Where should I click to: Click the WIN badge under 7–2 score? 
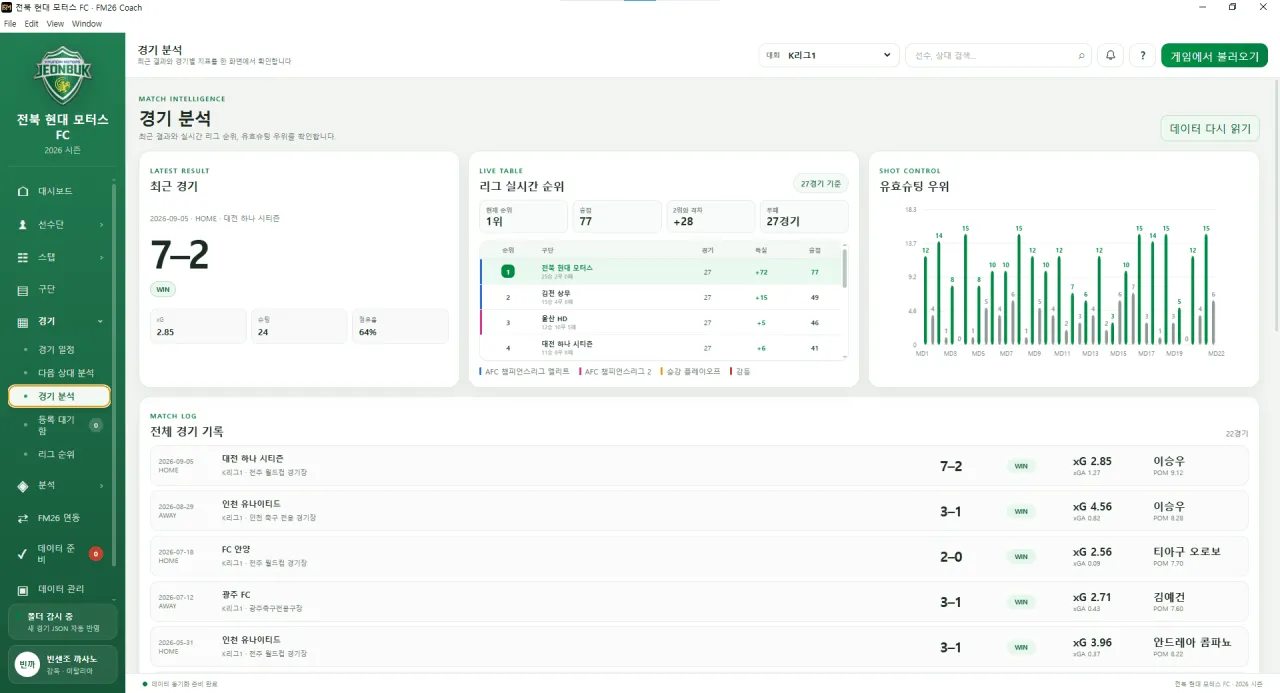pyautogui.click(x=162, y=289)
